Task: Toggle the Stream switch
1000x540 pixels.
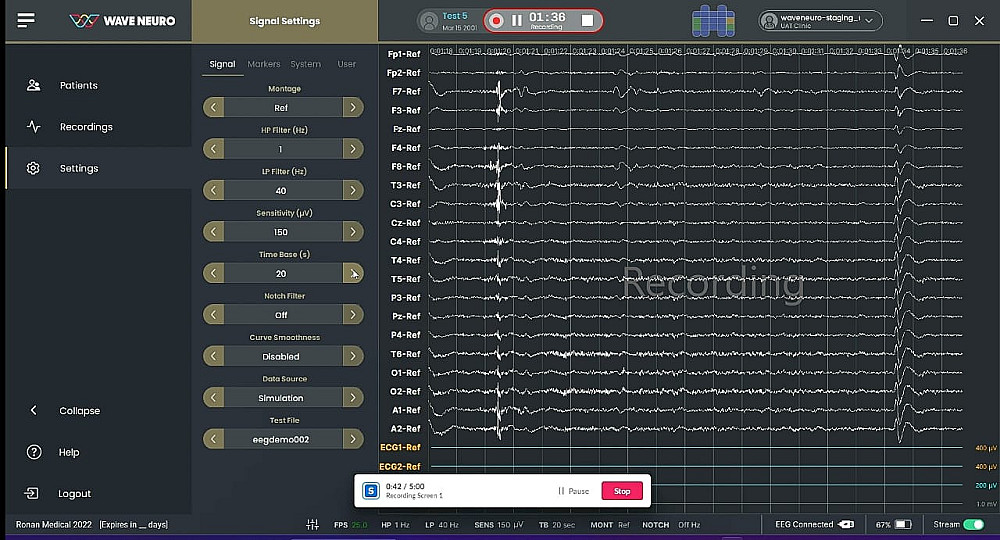Action: pos(973,525)
